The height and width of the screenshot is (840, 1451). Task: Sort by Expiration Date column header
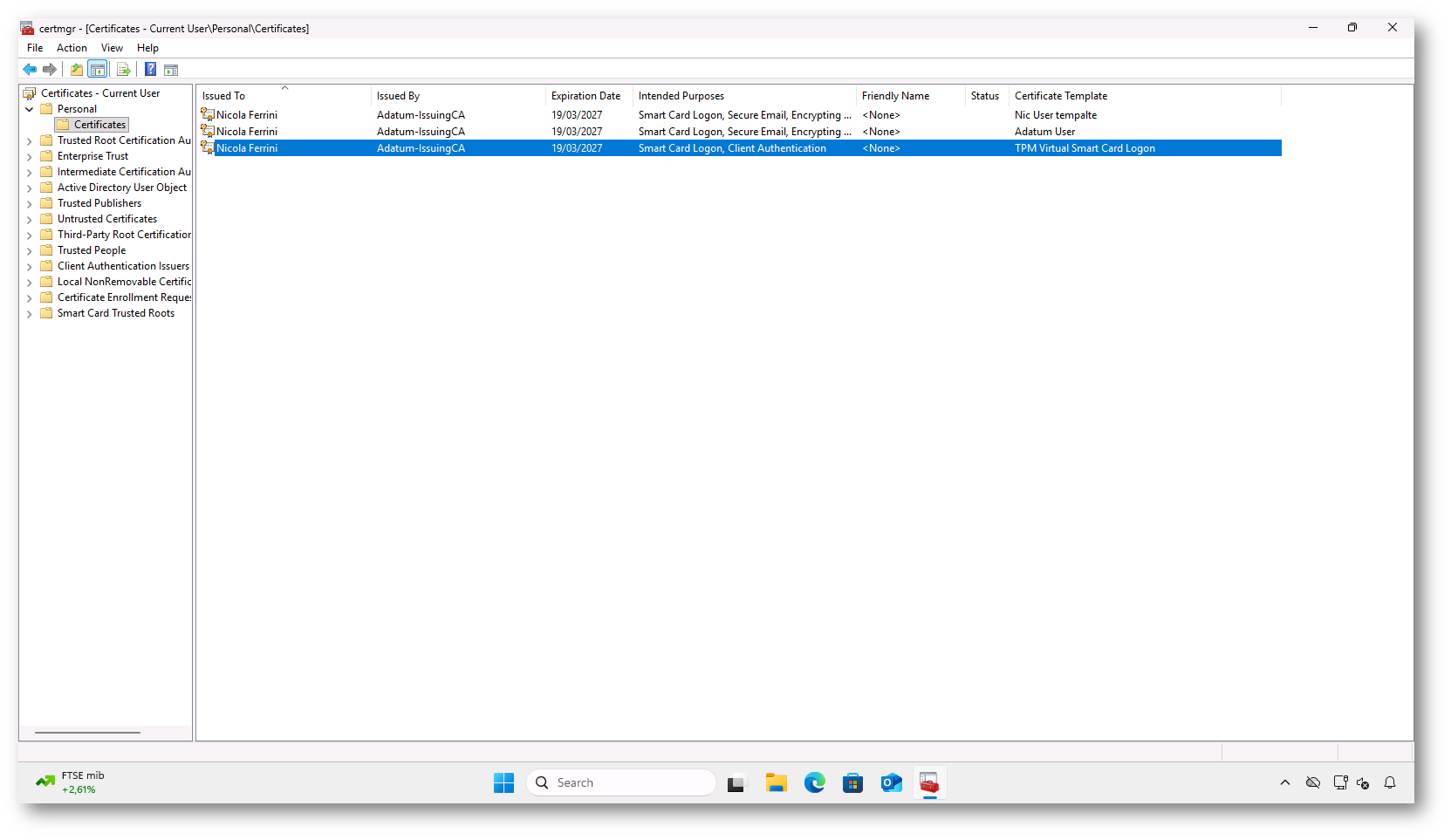585,96
